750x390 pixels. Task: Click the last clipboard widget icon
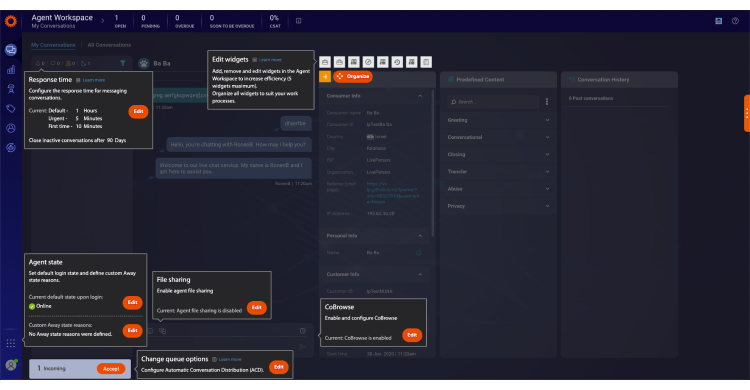pyautogui.click(x=426, y=62)
